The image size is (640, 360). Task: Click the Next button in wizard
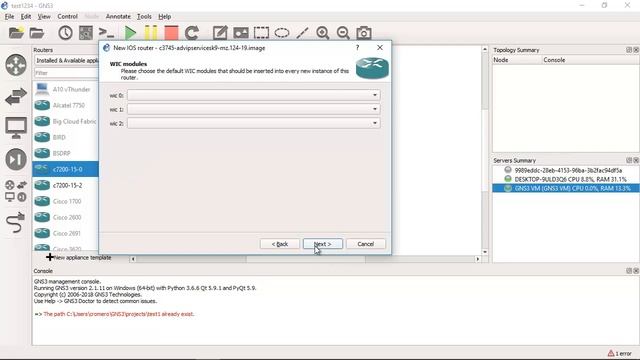tap(322, 244)
